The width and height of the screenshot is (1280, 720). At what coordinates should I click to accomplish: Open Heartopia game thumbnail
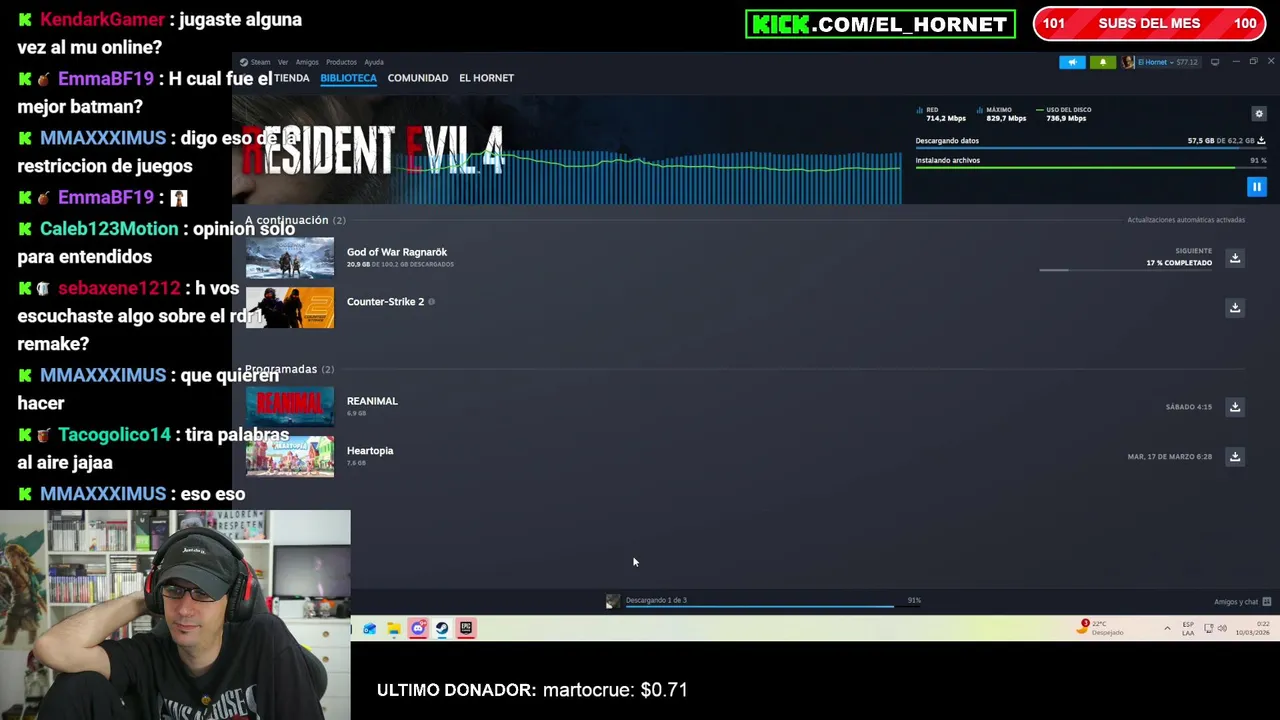coord(290,456)
